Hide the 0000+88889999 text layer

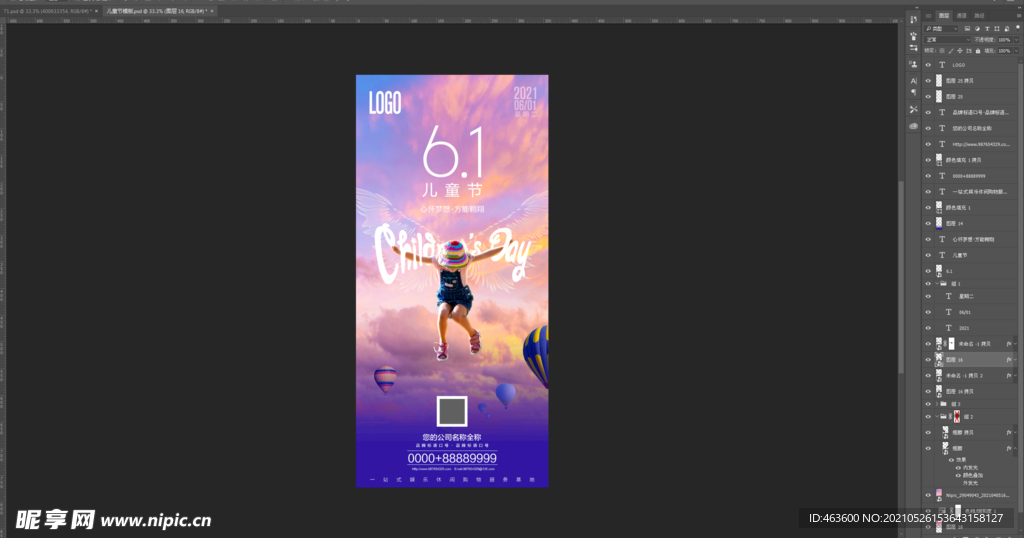928,176
